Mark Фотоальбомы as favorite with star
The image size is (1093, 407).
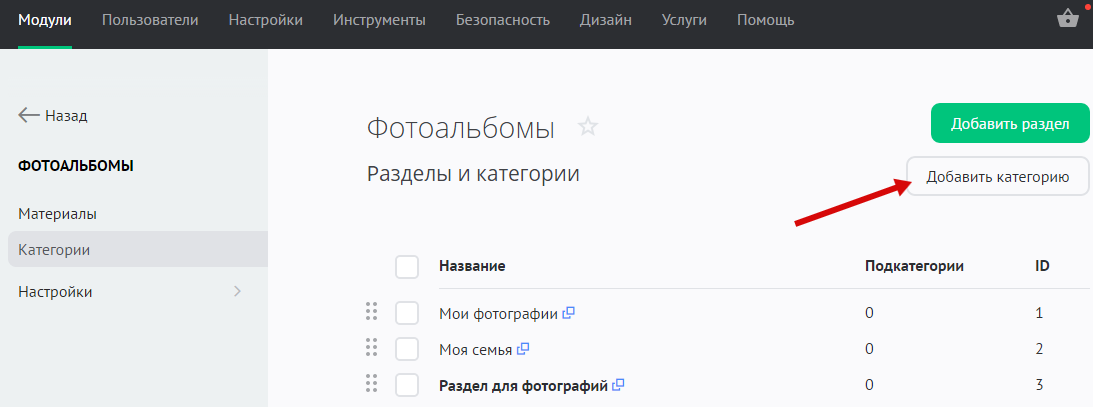(x=588, y=127)
